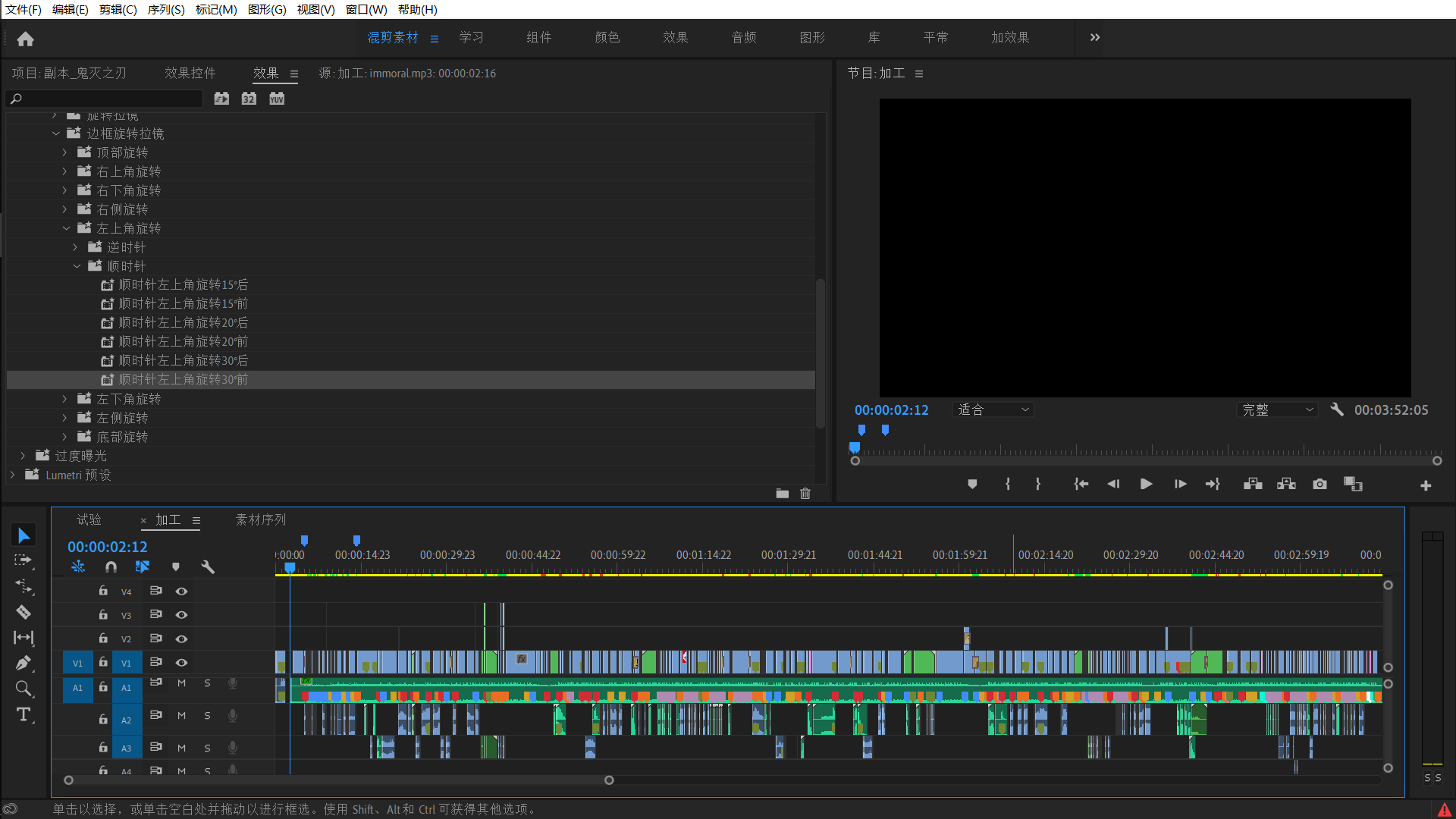Open the 窗口(W) menu

click(366, 9)
